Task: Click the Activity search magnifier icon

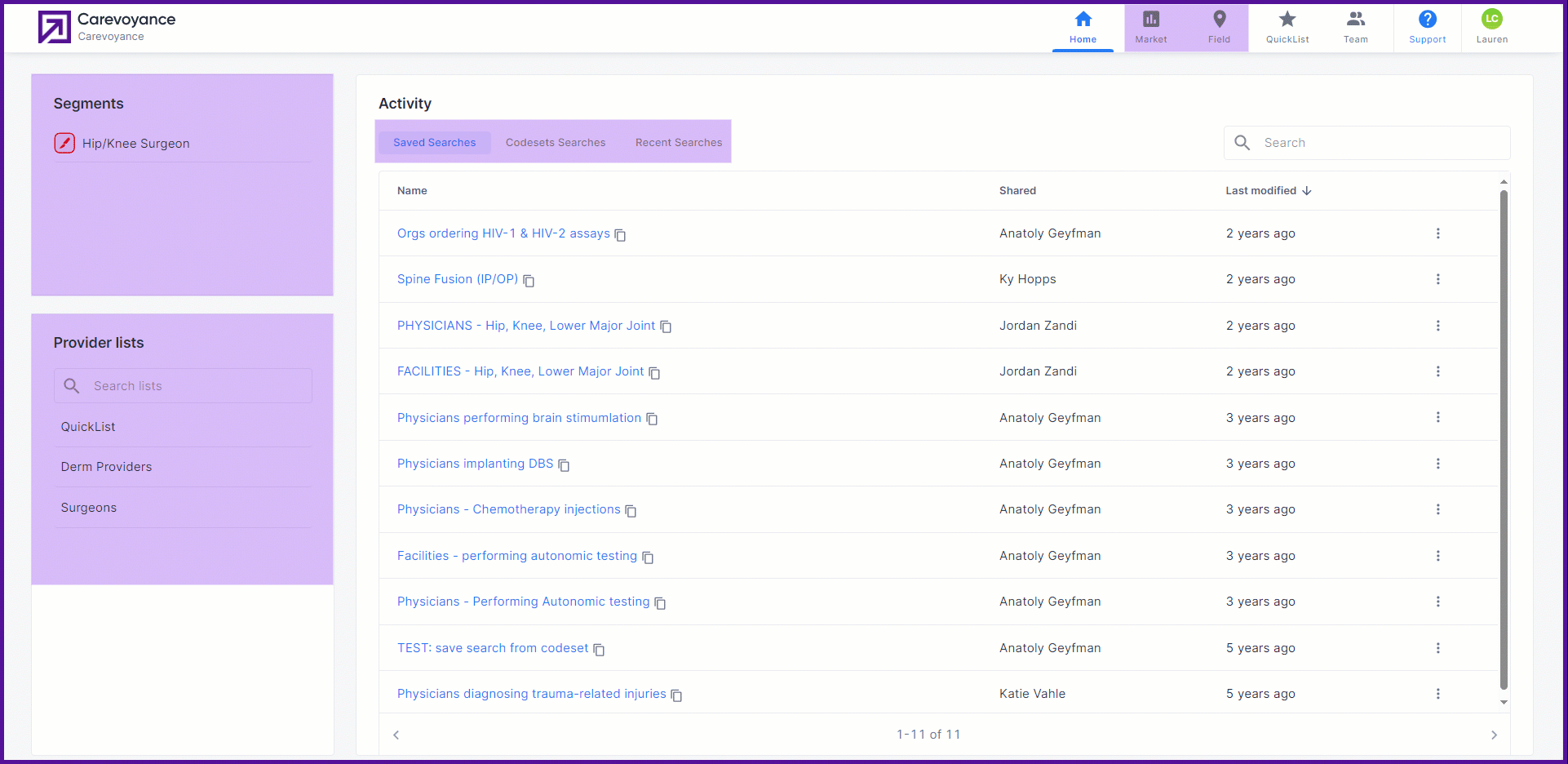Action: (1242, 143)
